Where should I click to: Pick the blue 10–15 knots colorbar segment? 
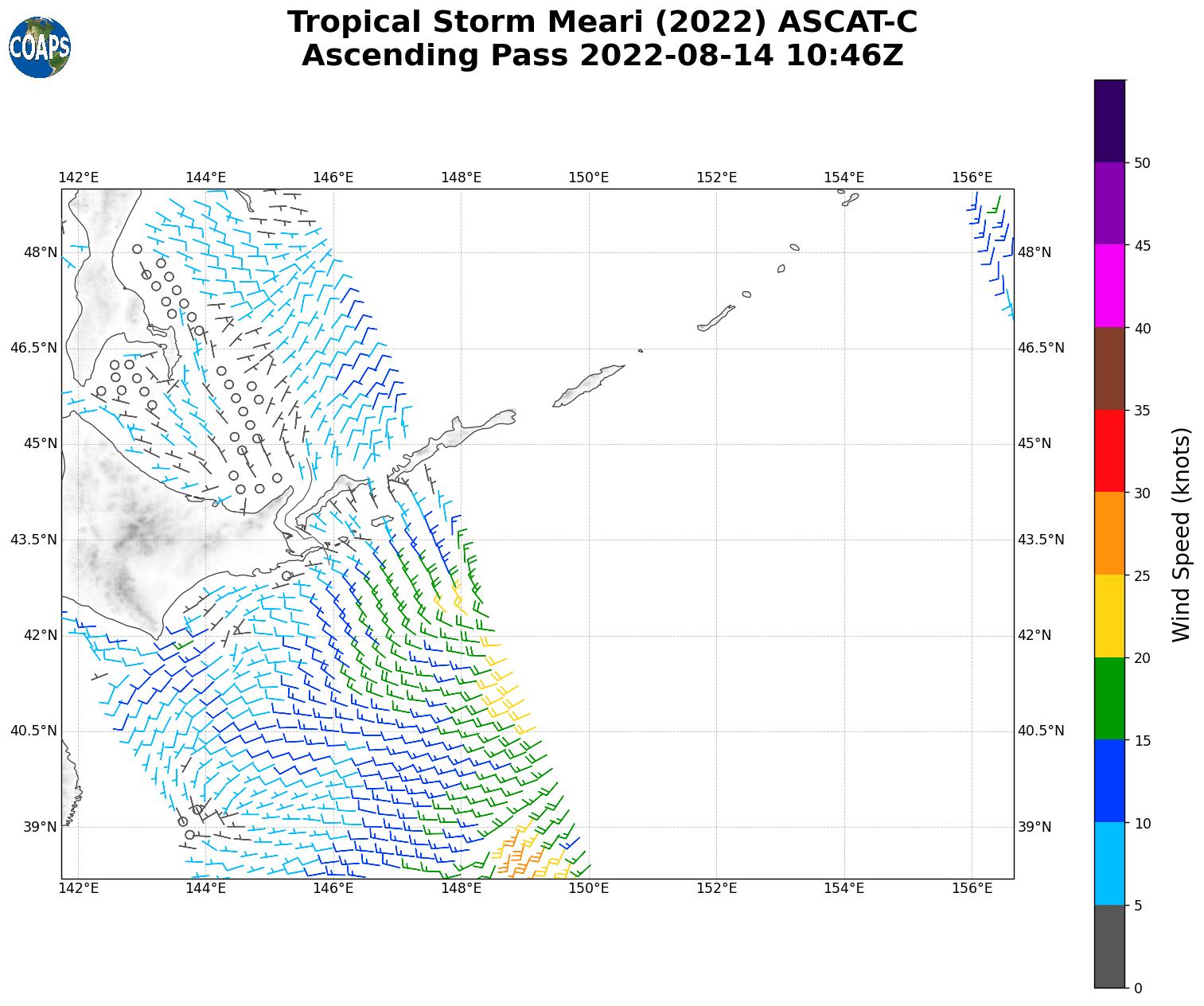coord(1110,781)
